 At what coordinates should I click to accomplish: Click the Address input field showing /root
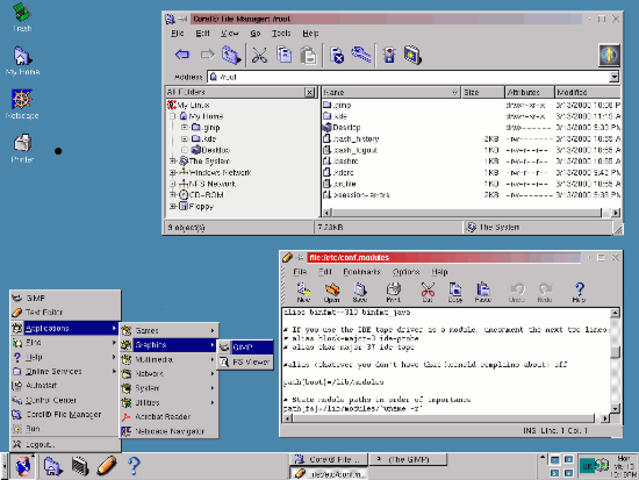409,77
